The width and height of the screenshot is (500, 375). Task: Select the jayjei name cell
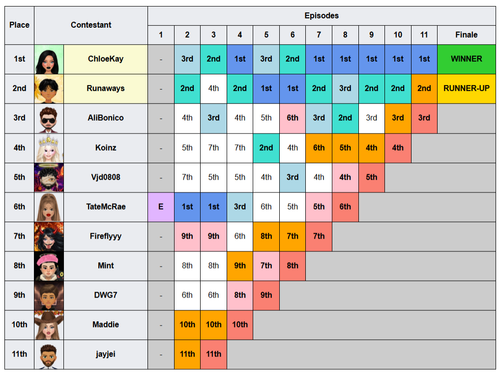105,354
